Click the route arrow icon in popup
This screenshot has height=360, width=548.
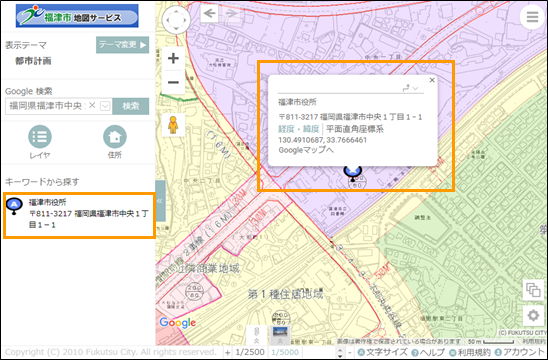pos(406,88)
